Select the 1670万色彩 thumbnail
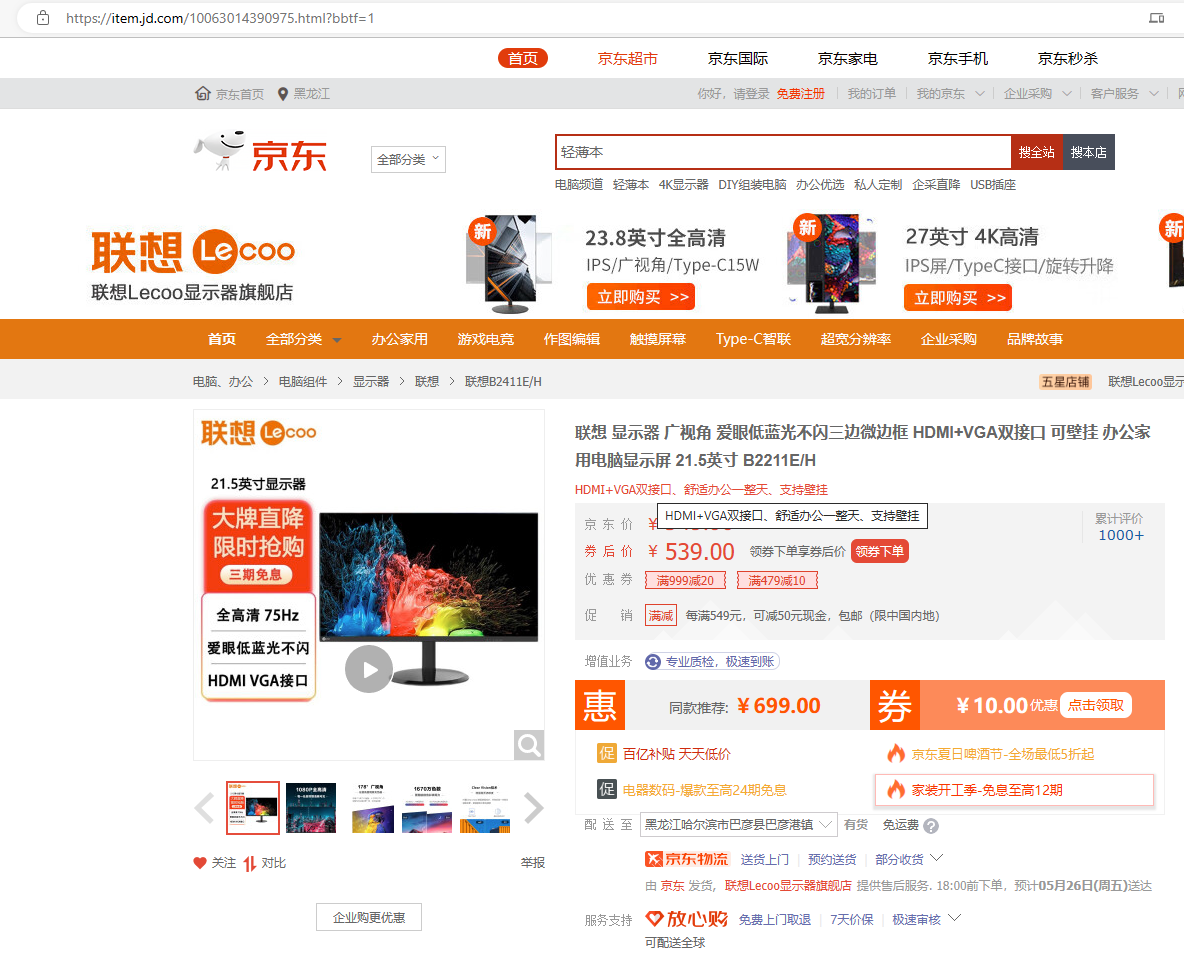Image resolution: width=1184 pixels, height=957 pixels. (x=427, y=807)
